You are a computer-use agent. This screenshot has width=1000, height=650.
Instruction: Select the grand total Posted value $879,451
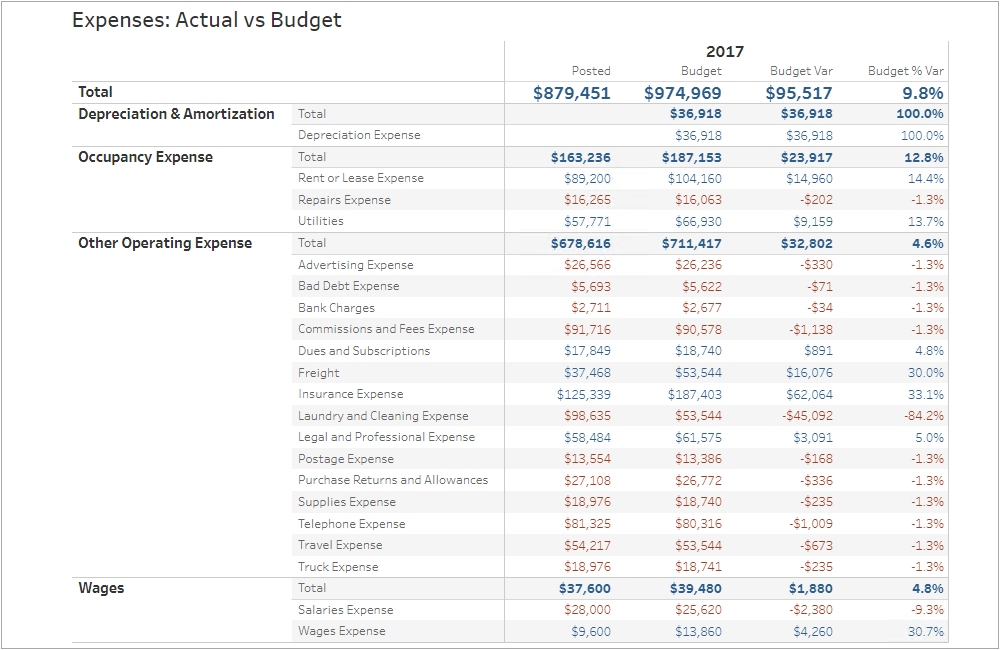click(571, 93)
